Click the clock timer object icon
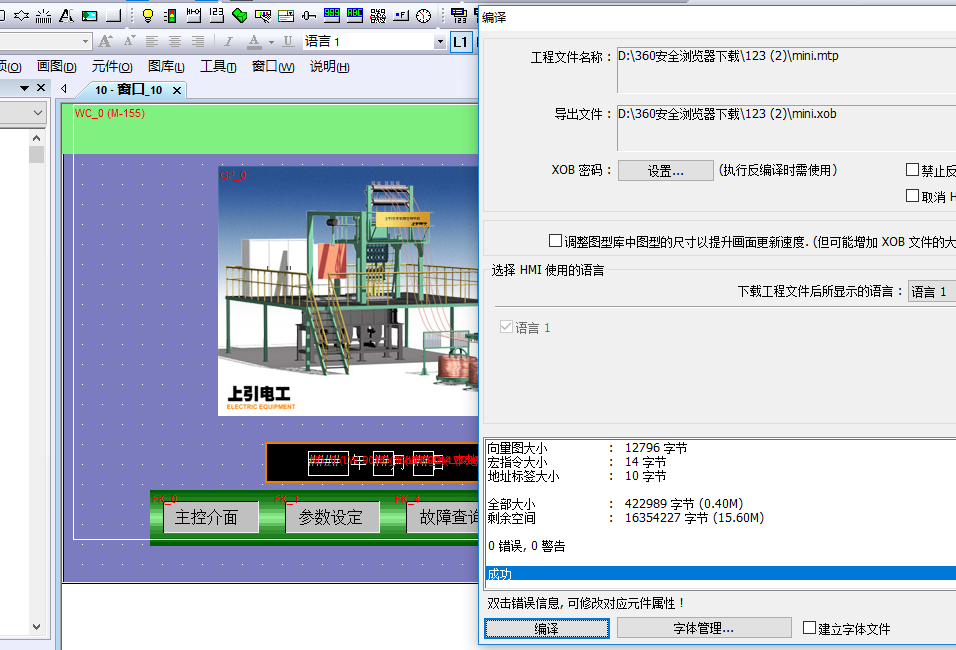This screenshot has height=650, width=956. coord(425,15)
